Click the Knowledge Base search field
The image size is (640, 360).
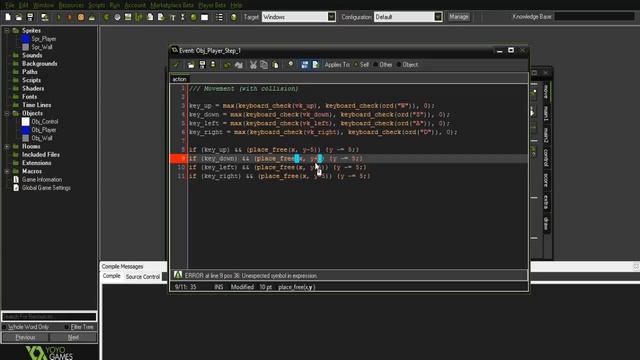pos(594,17)
